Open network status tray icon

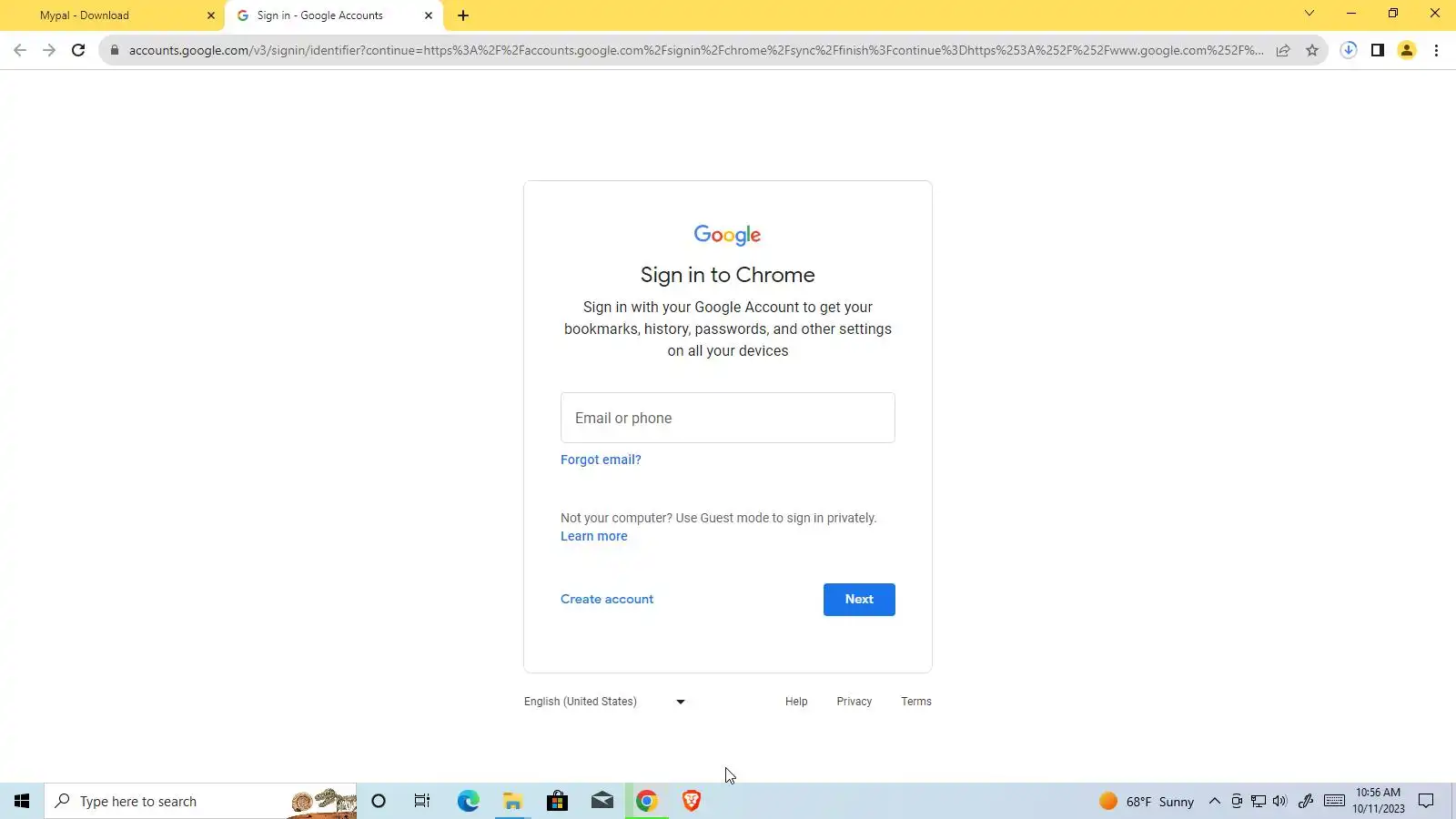click(x=1259, y=801)
